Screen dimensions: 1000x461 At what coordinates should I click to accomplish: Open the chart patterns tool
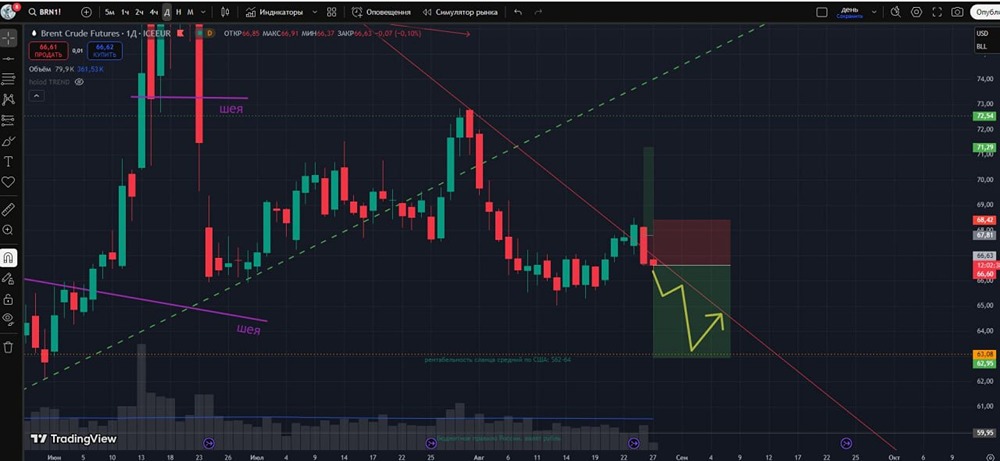pyautogui.click(x=8, y=99)
